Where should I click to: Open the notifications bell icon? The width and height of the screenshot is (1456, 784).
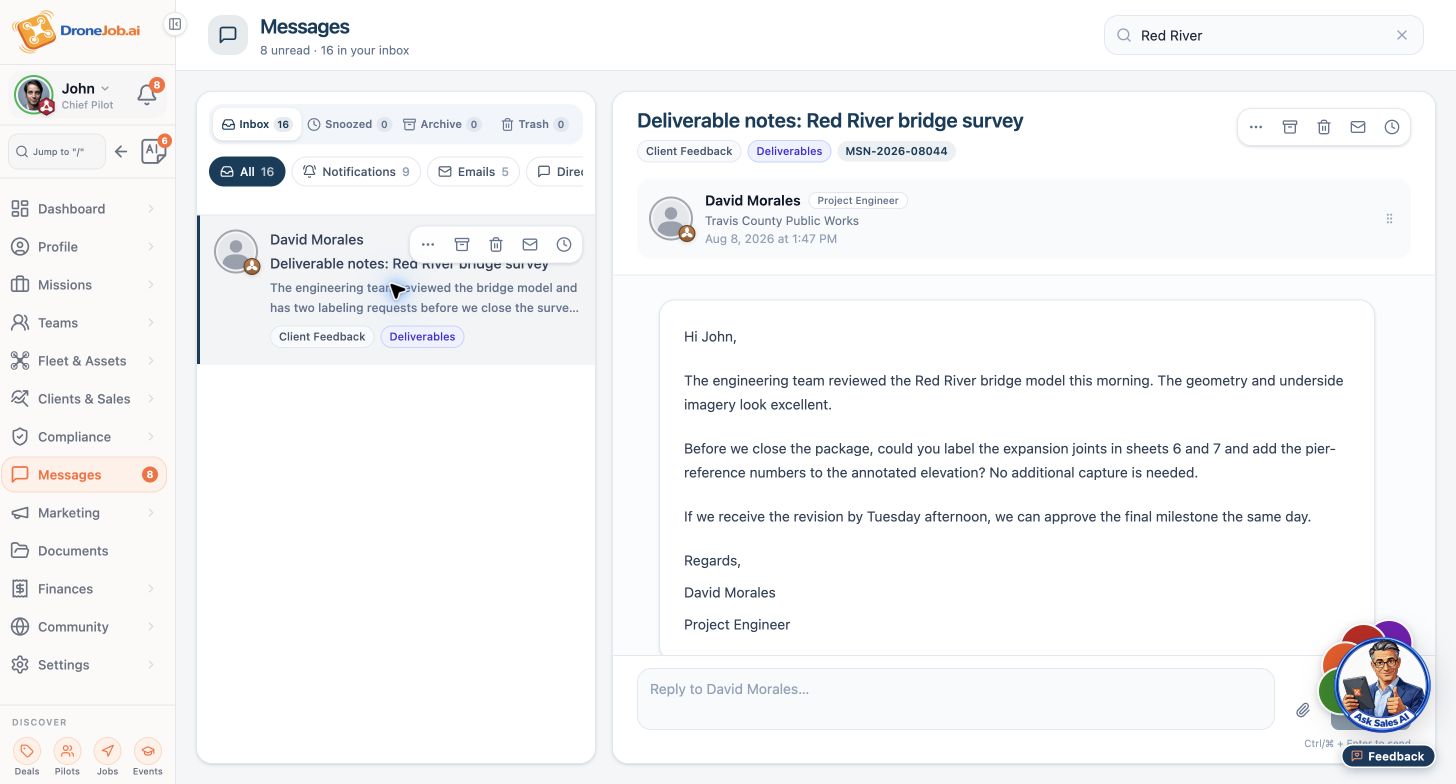pyautogui.click(x=147, y=95)
